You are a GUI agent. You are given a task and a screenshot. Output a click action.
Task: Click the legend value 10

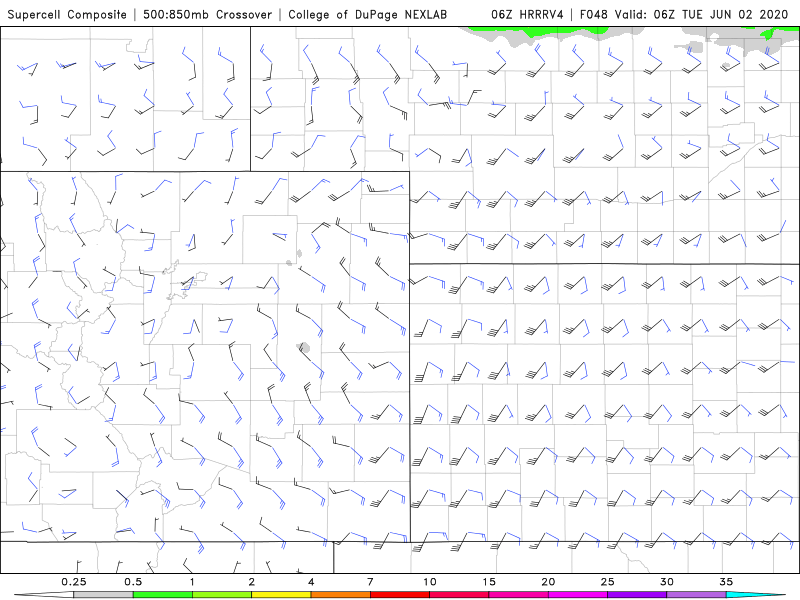click(x=430, y=582)
